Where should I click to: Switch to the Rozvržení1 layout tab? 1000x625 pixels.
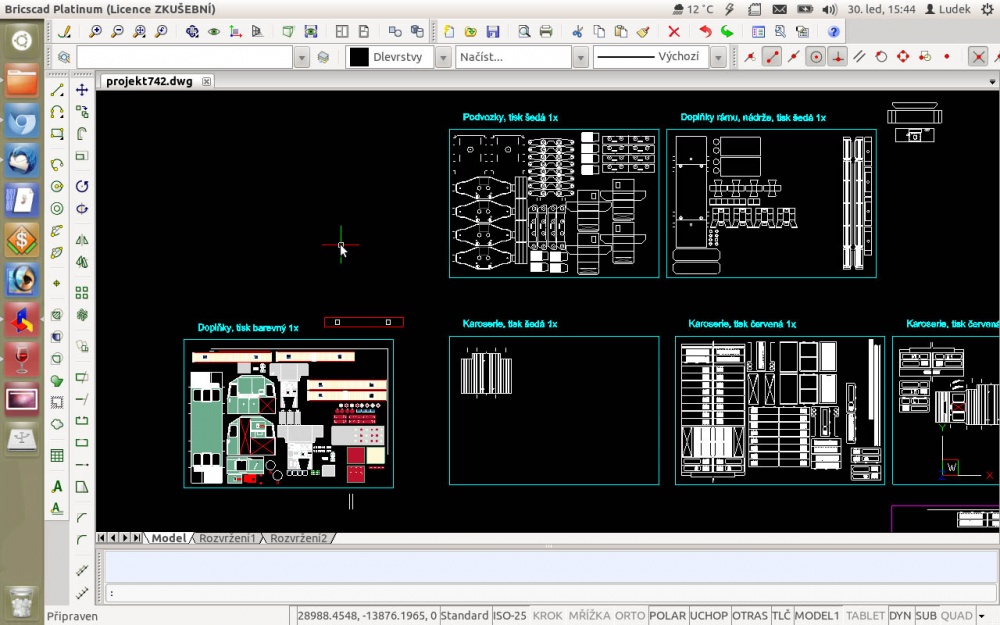227,538
